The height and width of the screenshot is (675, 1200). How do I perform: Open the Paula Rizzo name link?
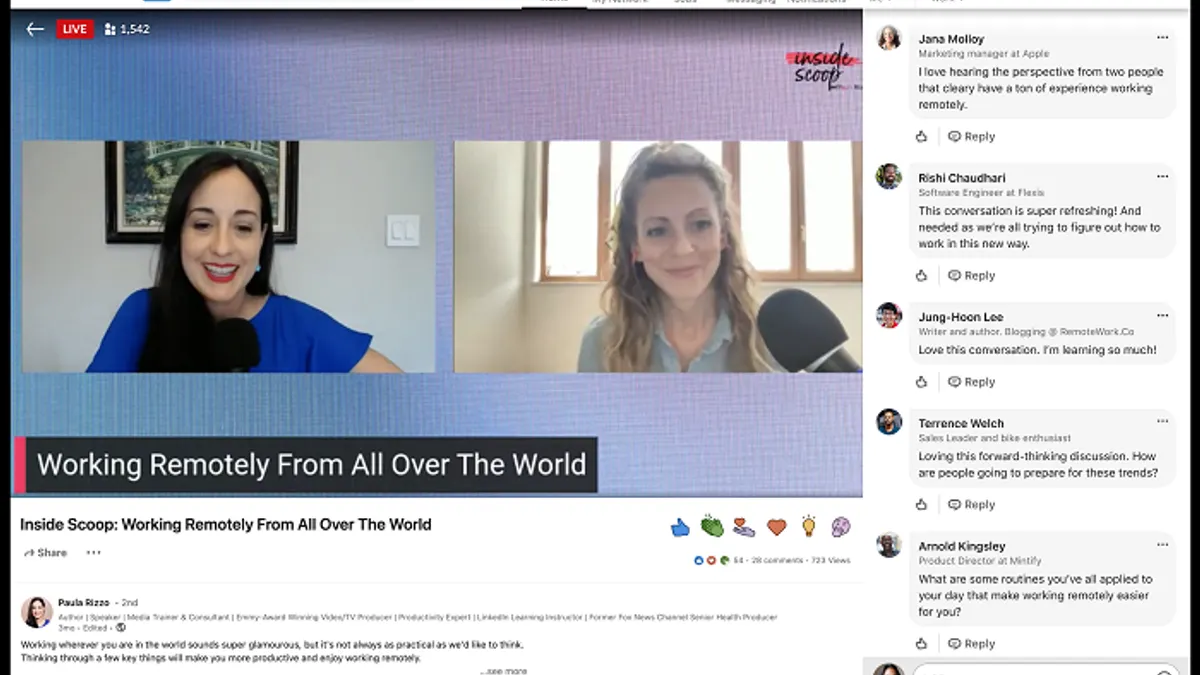[84, 603]
